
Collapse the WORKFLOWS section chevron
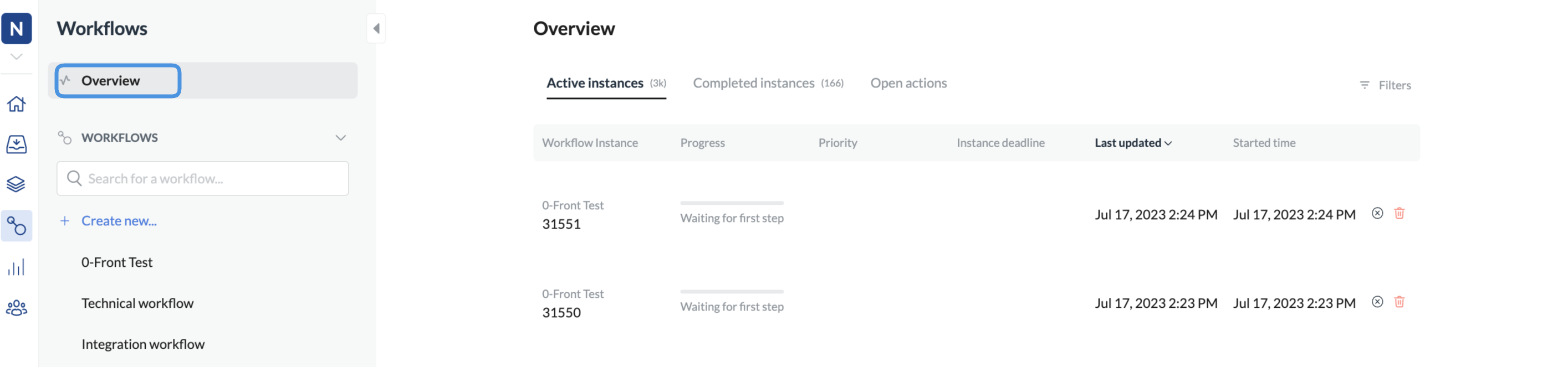pos(340,138)
